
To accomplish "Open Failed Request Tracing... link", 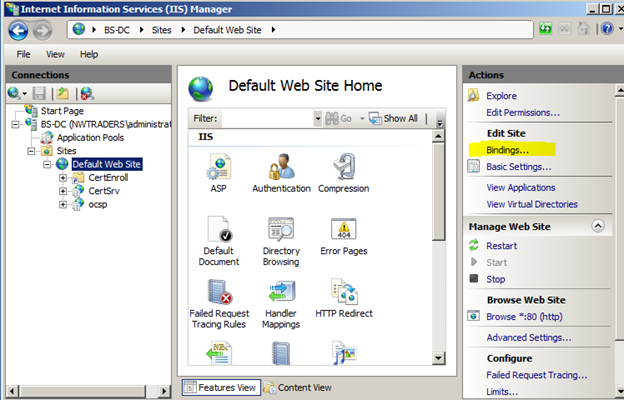I will 536,375.
